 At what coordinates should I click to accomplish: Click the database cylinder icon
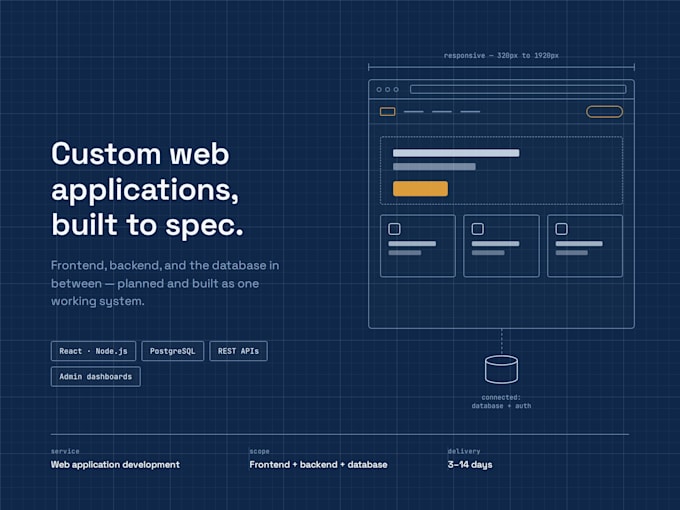pos(501,369)
